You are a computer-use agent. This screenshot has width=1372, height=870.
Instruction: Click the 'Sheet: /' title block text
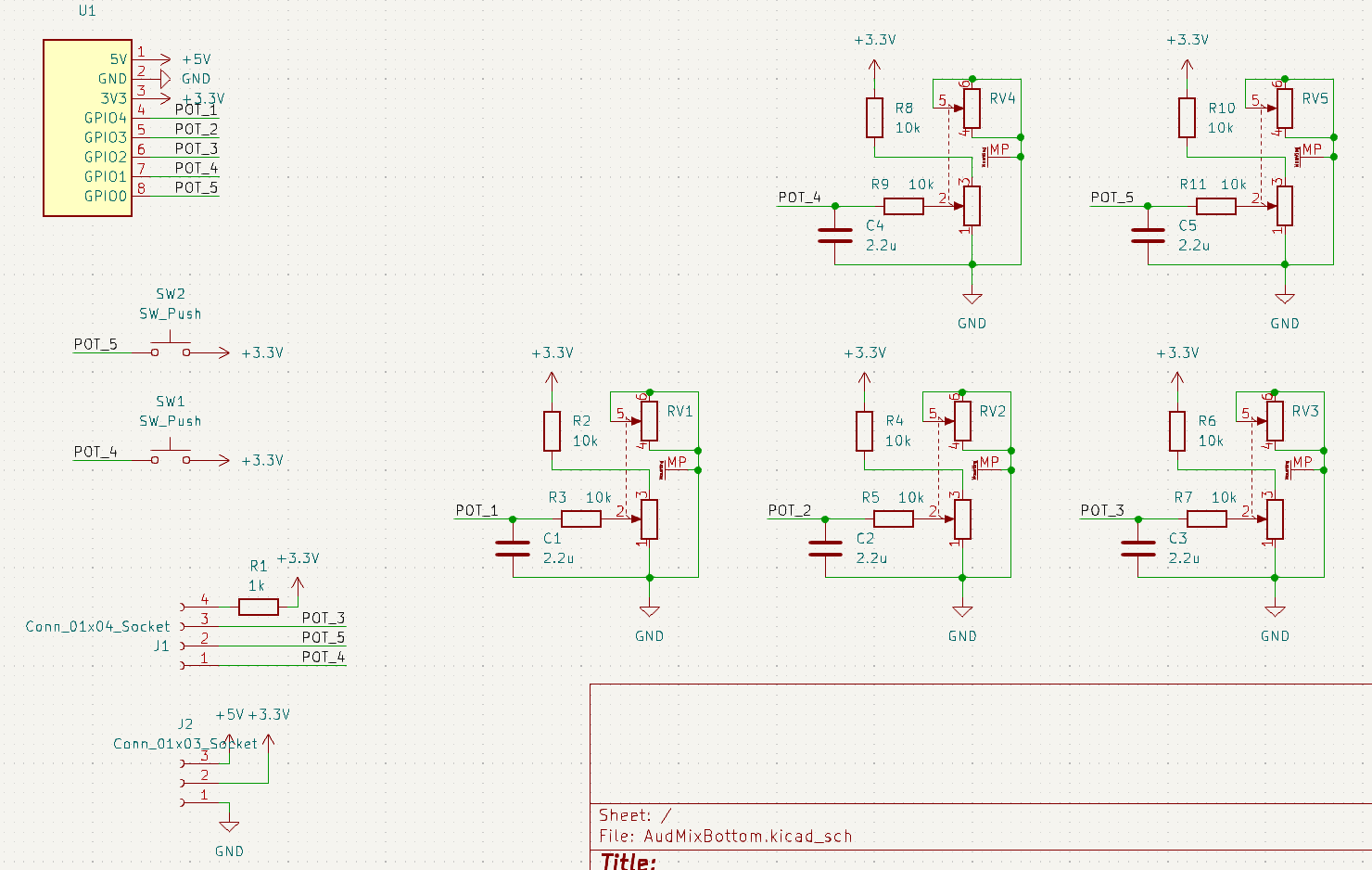coord(636,815)
